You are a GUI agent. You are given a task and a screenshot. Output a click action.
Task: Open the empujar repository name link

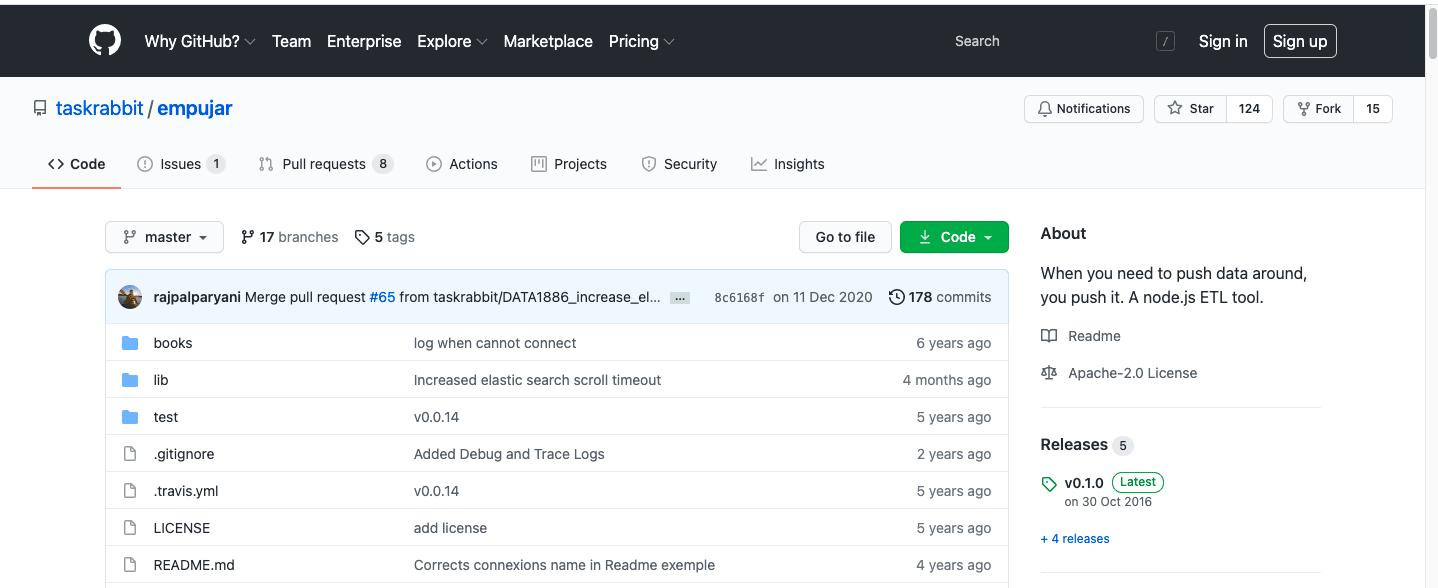click(195, 108)
